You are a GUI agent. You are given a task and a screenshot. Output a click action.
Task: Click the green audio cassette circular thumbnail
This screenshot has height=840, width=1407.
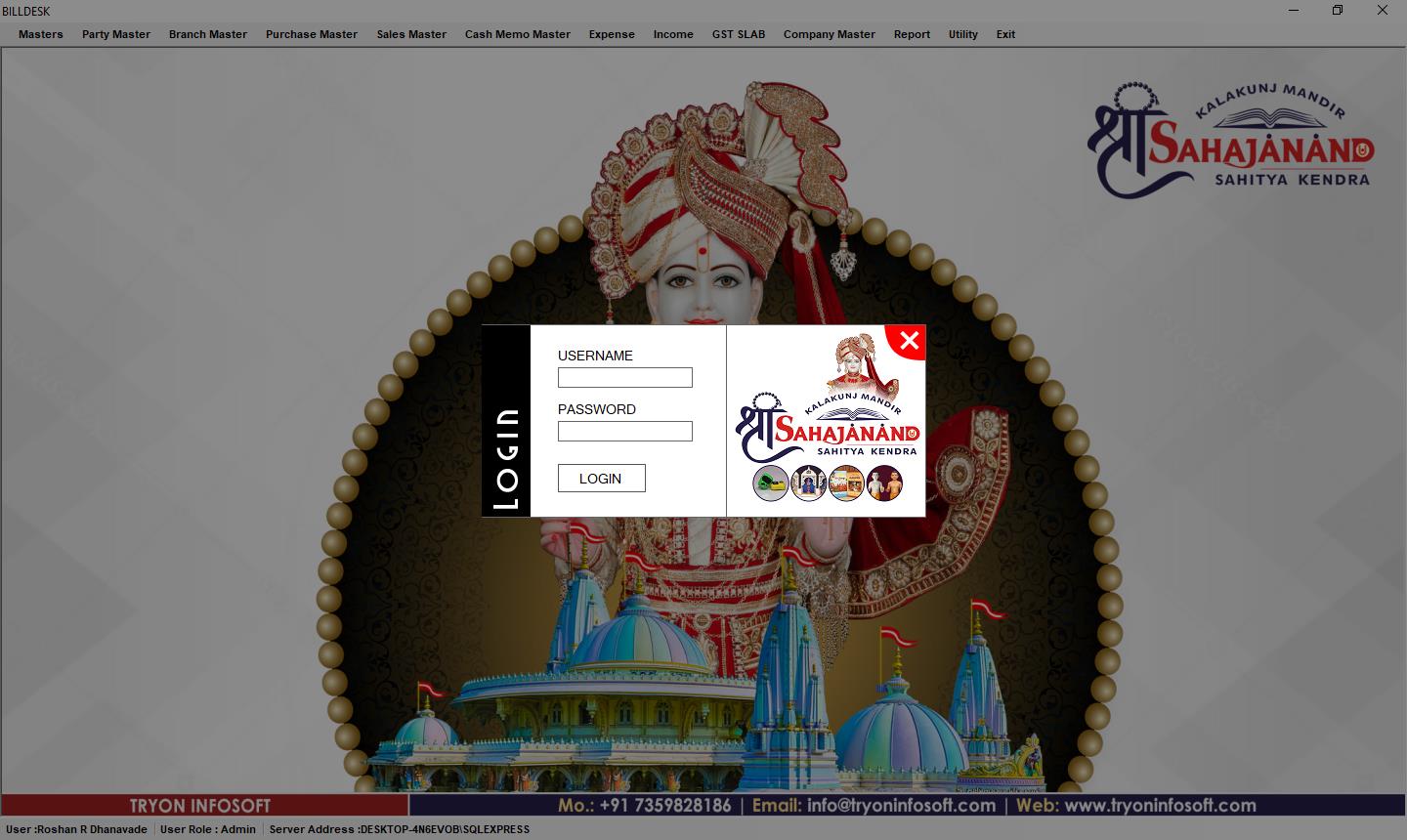pyautogui.click(x=771, y=483)
